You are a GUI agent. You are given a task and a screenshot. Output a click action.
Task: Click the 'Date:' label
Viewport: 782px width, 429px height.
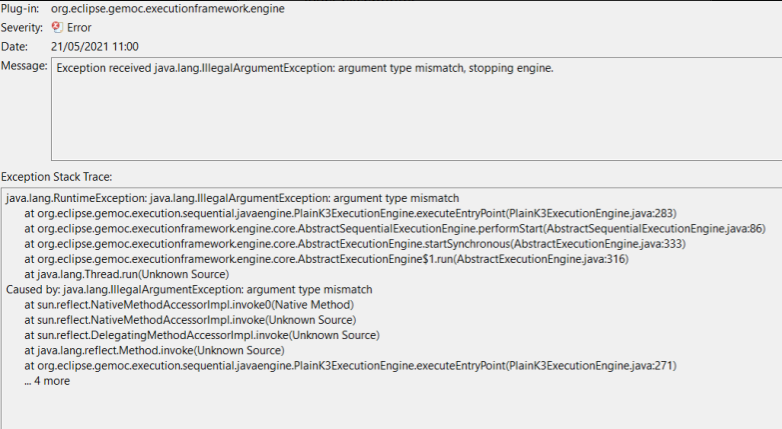[x=15, y=46]
